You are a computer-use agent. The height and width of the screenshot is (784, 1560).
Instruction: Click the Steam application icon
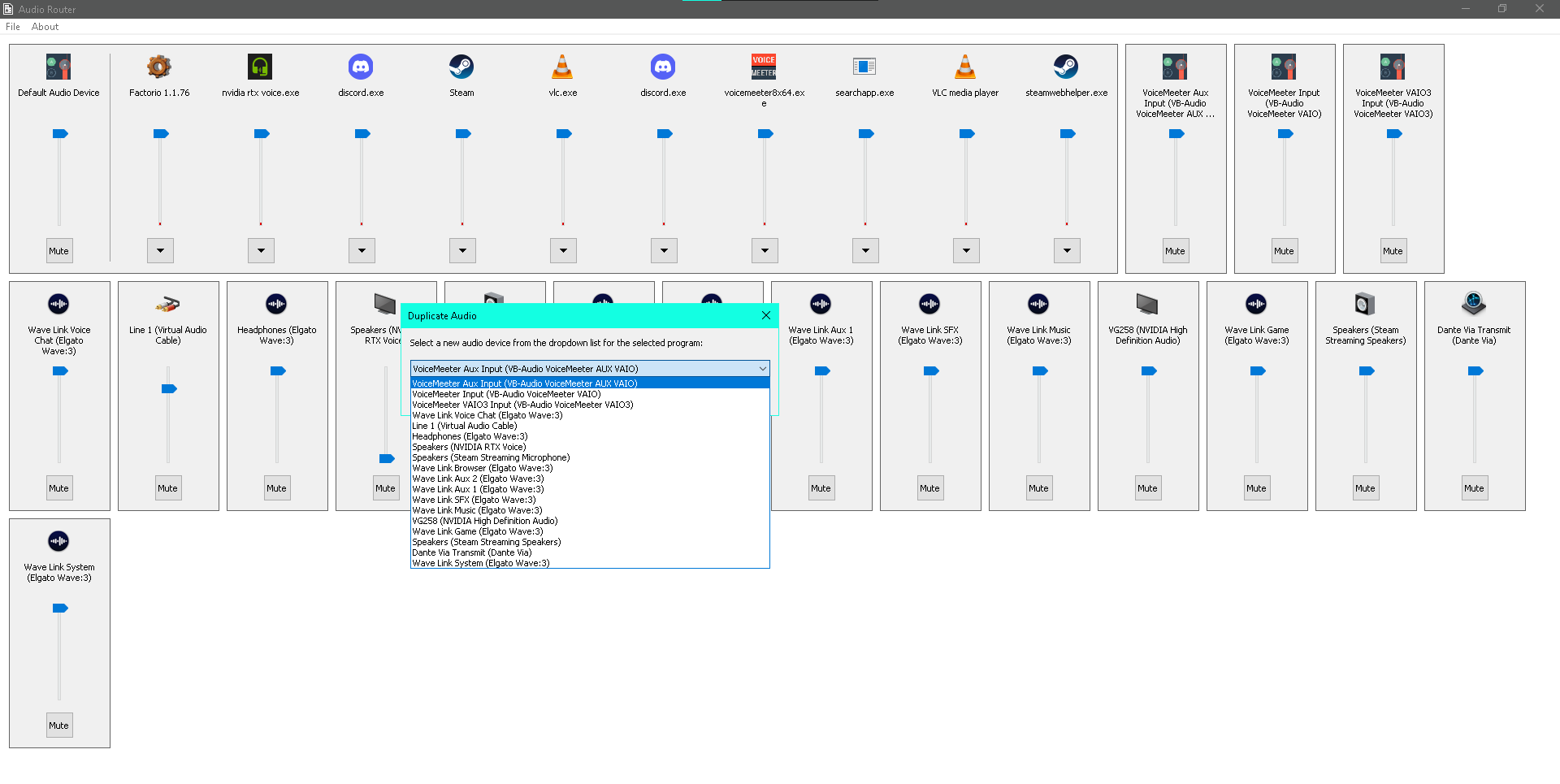461,67
